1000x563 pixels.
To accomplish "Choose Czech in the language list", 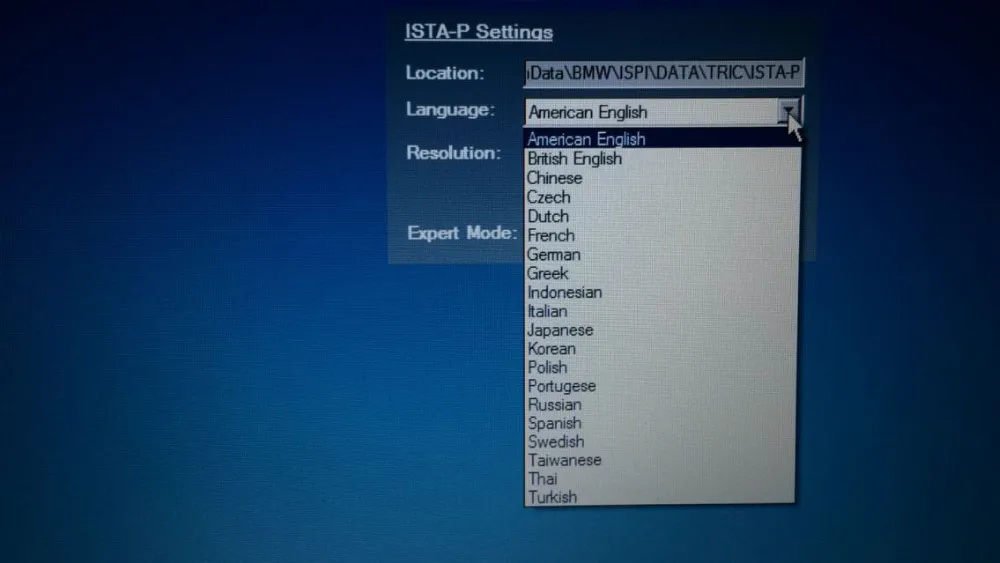I will [662, 197].
